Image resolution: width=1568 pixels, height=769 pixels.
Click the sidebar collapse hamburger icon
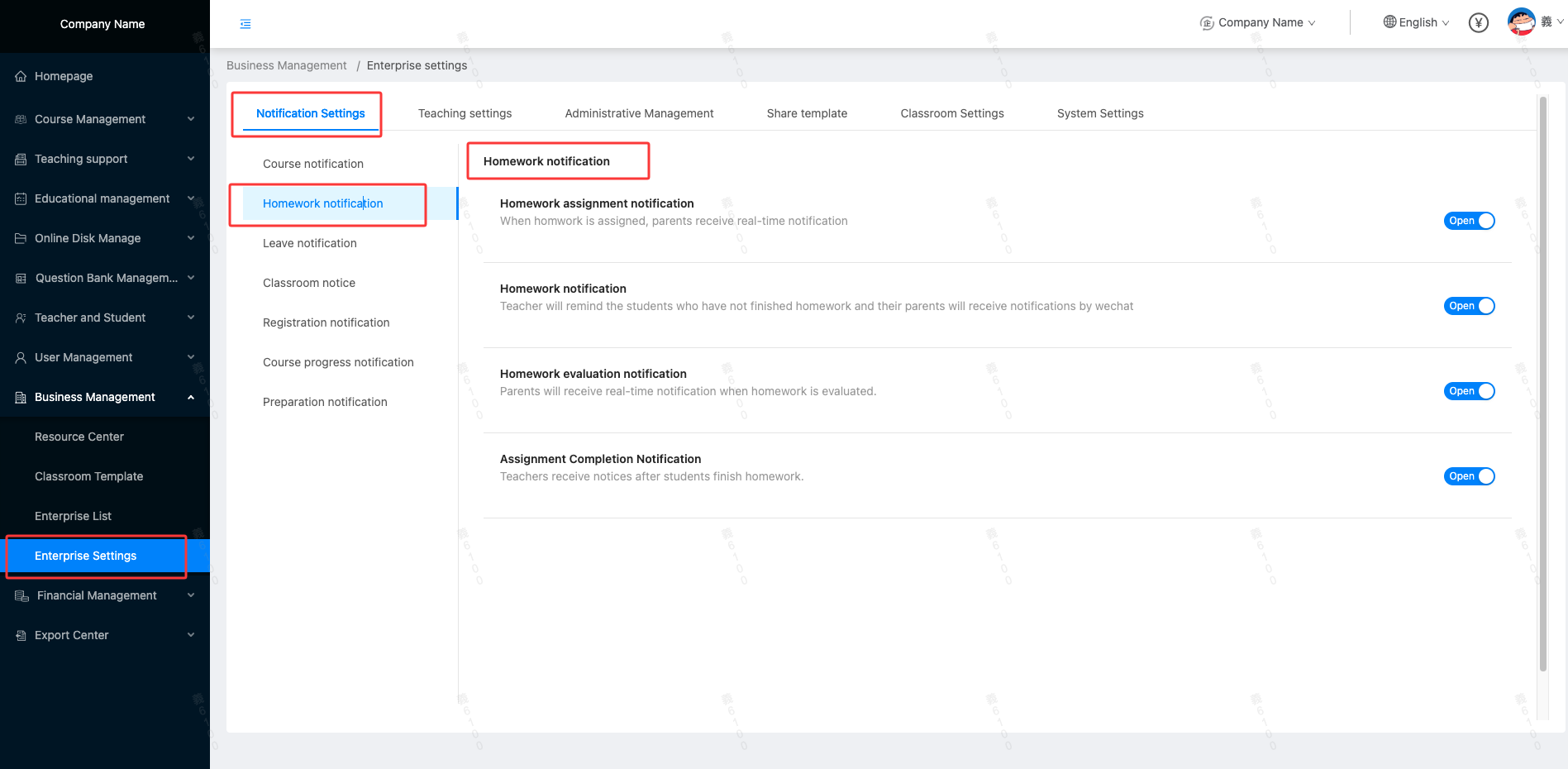[245, 24]
